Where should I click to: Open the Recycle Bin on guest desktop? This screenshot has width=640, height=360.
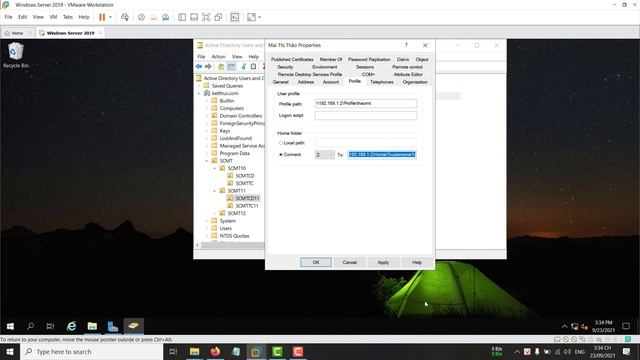click(16, 55)
